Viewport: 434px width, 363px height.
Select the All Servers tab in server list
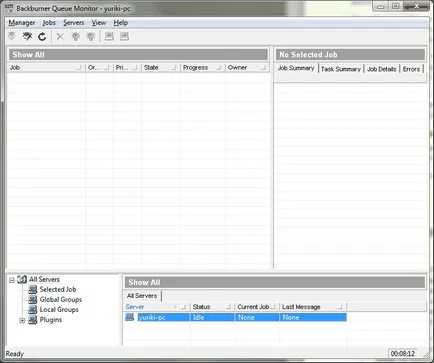142,296
